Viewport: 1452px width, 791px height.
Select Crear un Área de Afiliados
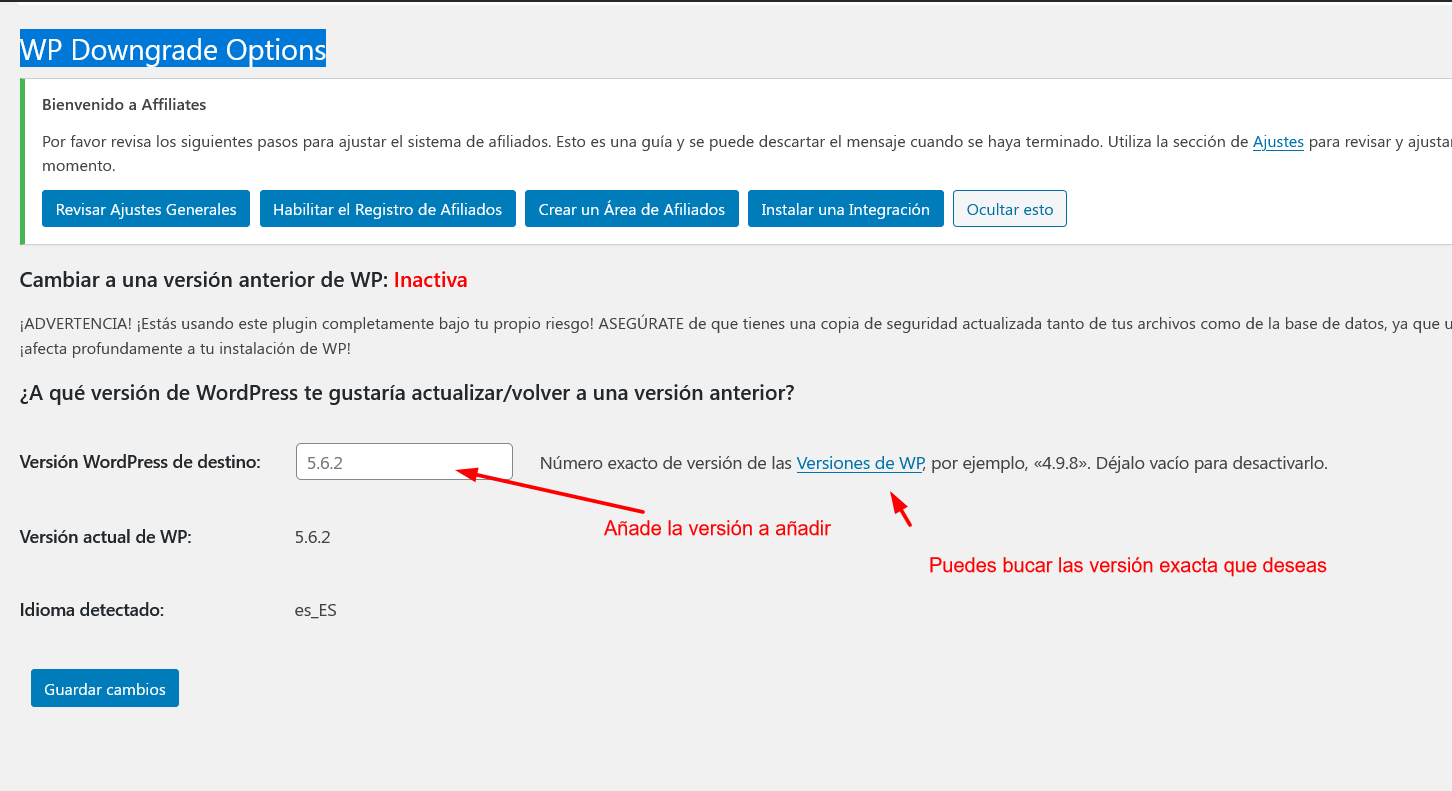pyautogui.click(x=632, y=209)
